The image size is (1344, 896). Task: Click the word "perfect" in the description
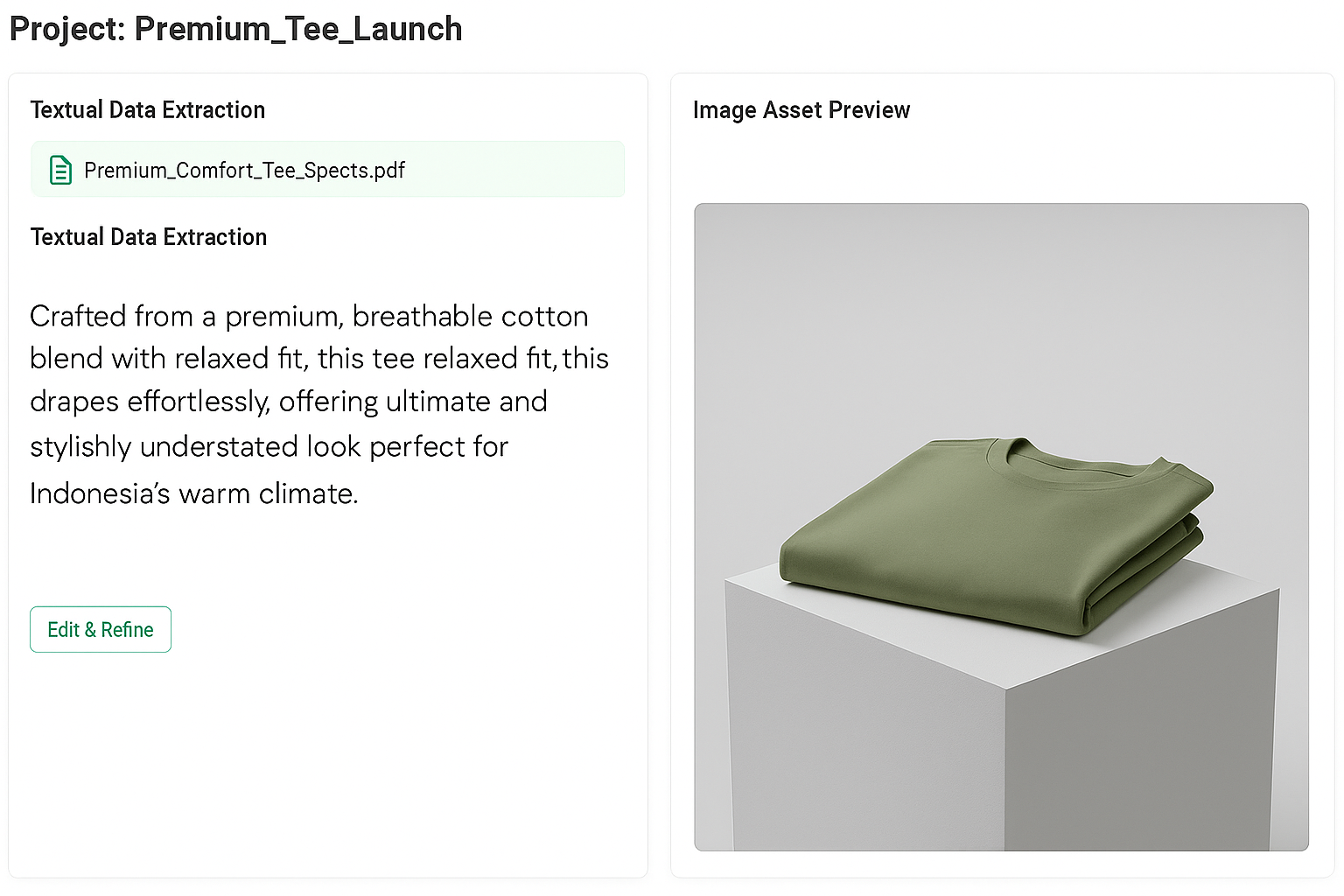[416, 447]
